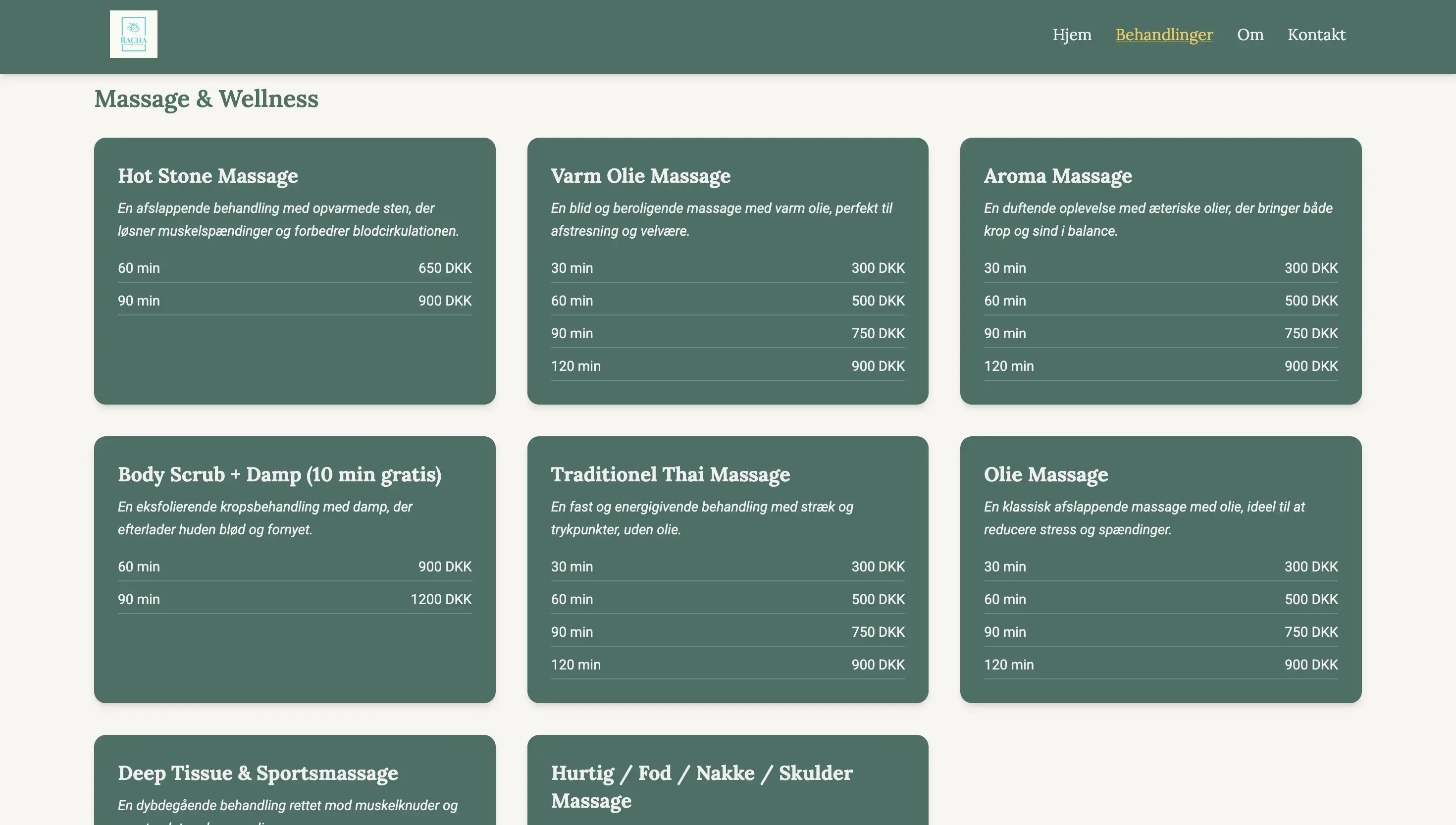Click 30 min row in Traditionel Thai Massage

728,567
